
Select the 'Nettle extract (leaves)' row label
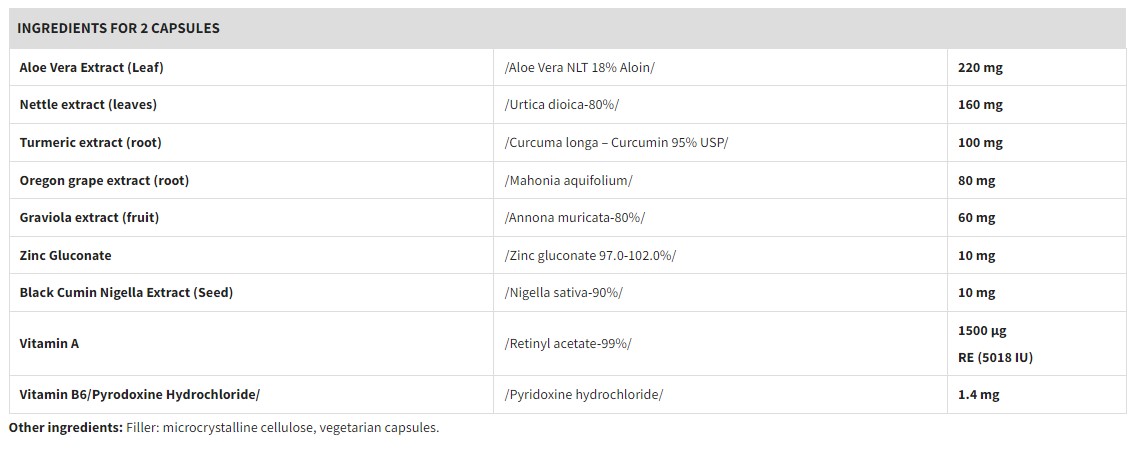[x=88, y=104]
